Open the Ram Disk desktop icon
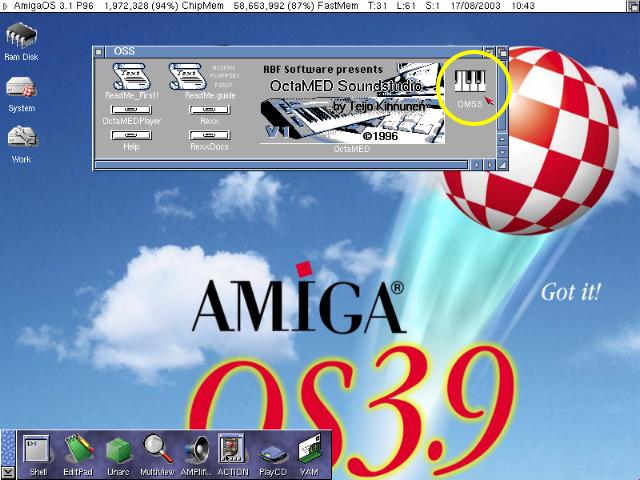The height and width of the screenshot is (480, 640). (21, 42)
